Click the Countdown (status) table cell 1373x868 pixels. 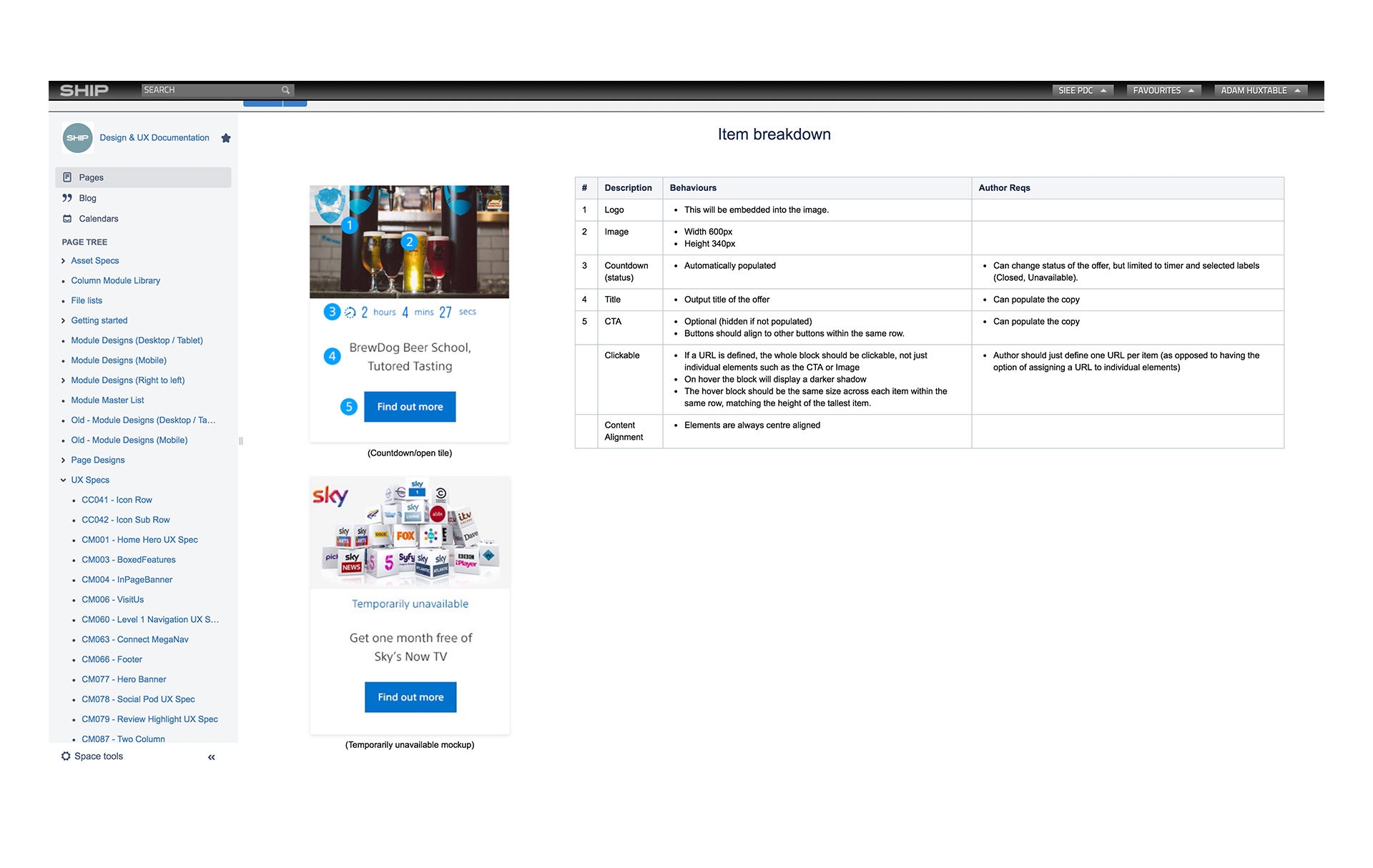pyautogui.click(x=630, y=272)
